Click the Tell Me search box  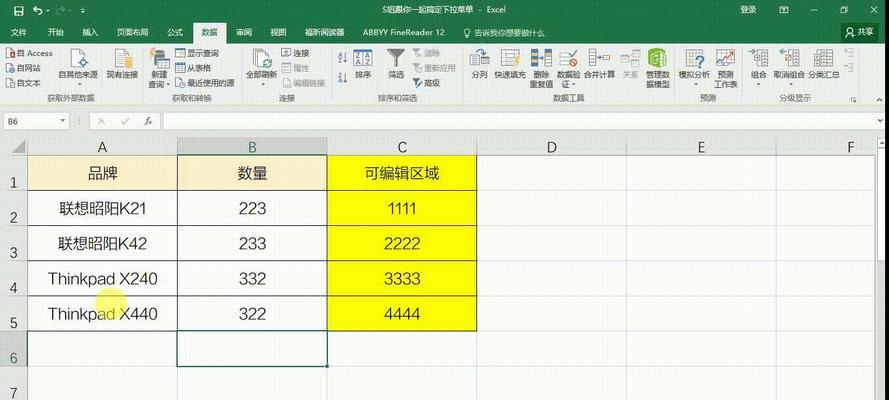(505, 33)
